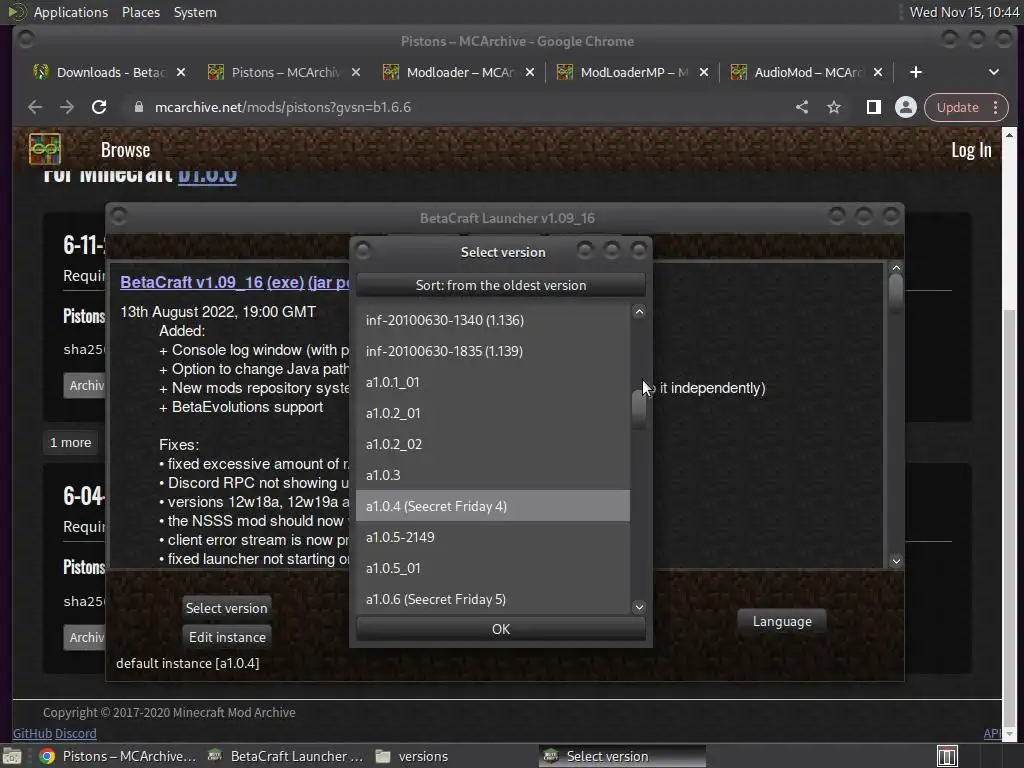Click Log In on MCArchive

click(x=971, y=150)
